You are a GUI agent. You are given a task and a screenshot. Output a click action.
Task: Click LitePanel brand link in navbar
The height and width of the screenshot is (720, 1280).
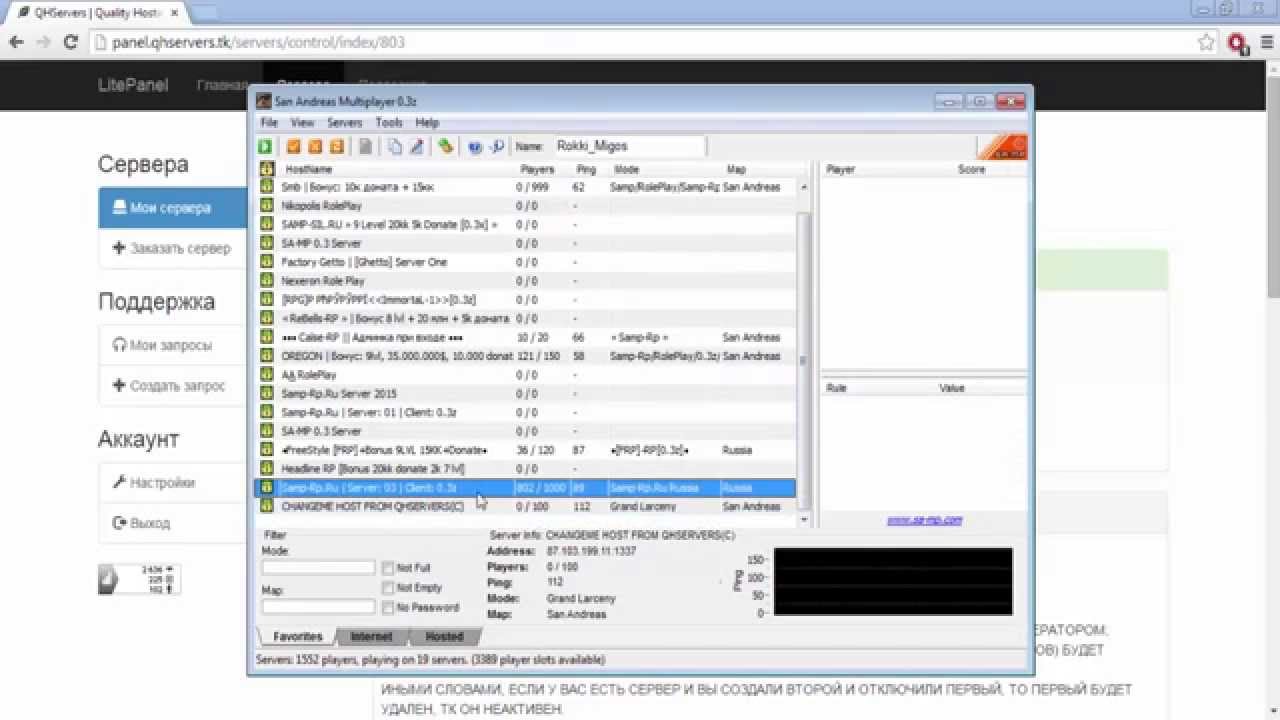coord(133,85)
